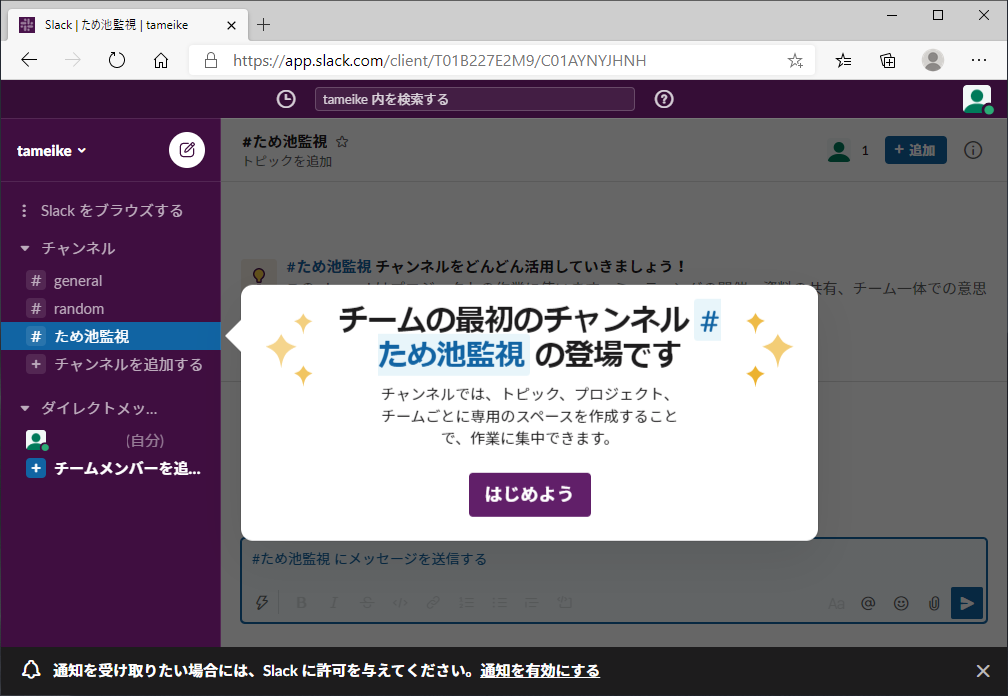1008x696 pixels.
Task: Click the emoji picker icon
Action: (901, 603)
